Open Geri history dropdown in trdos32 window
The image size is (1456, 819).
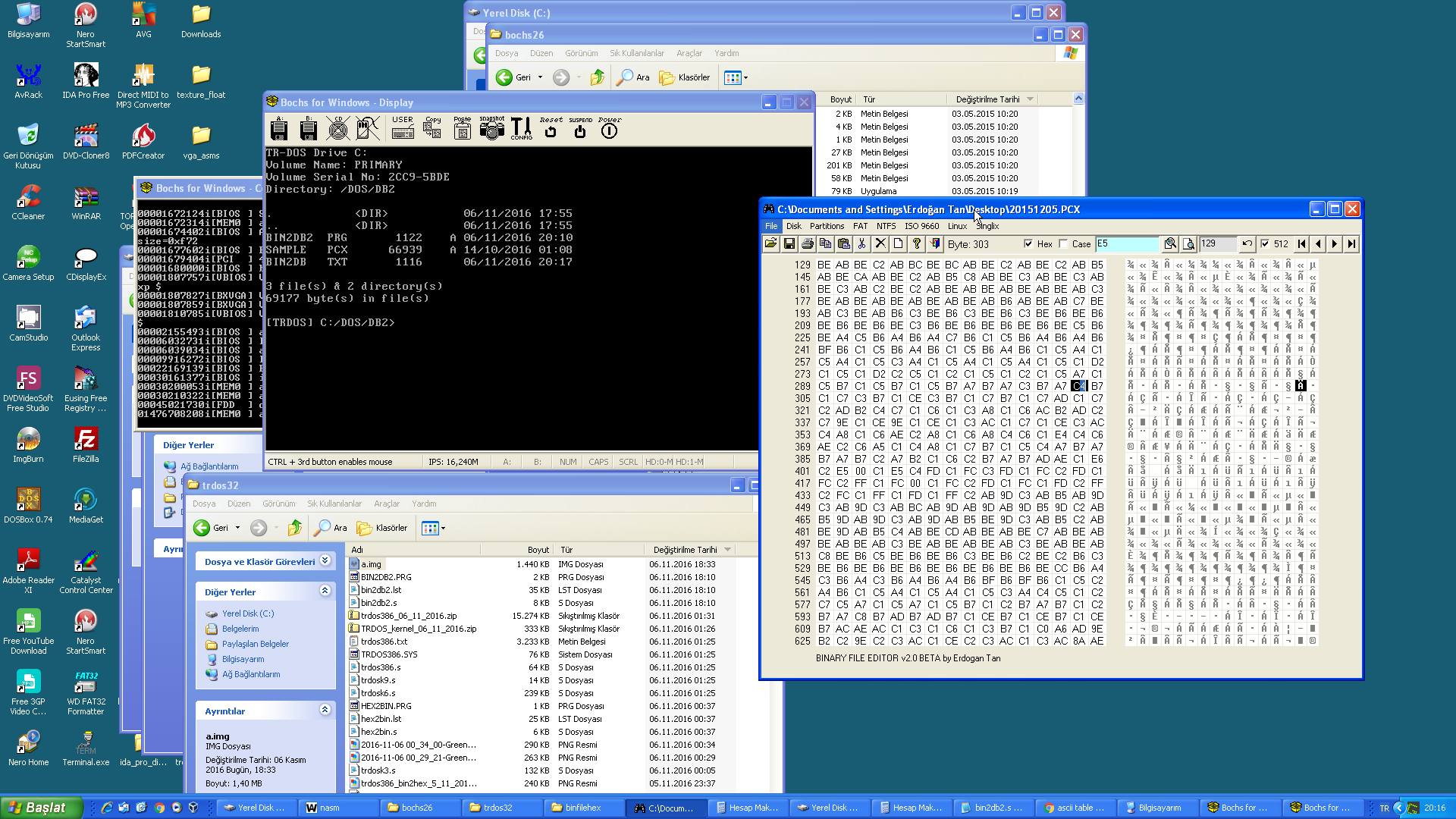(237, 528)
